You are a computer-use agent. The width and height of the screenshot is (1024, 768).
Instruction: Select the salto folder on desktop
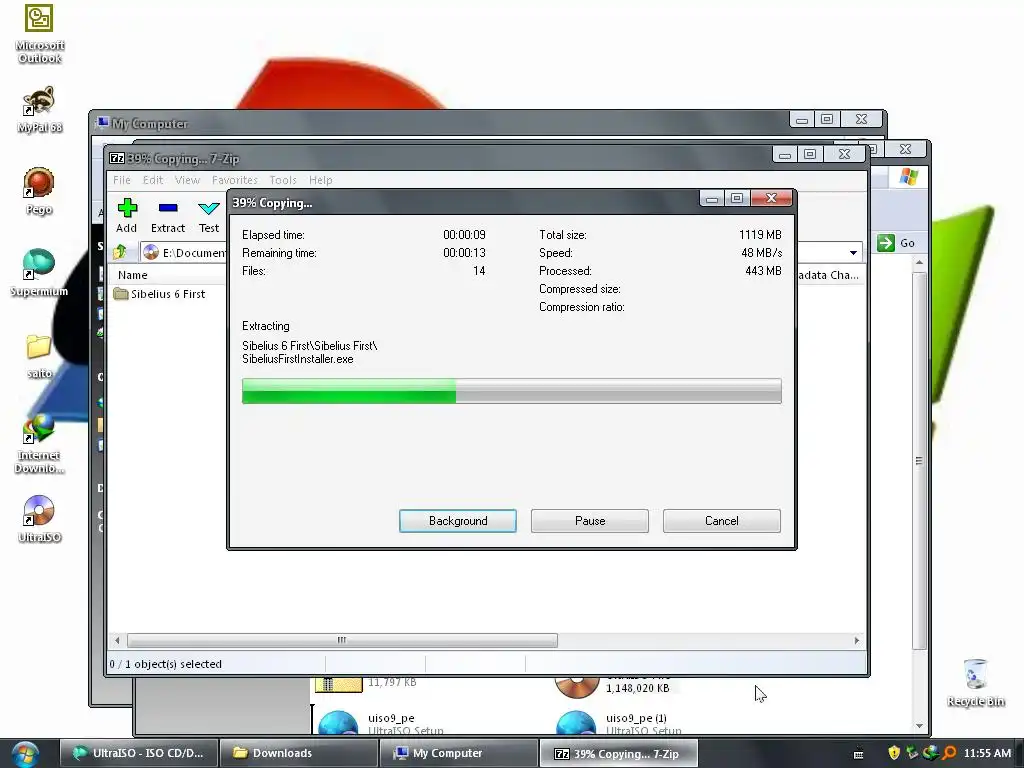39,356
